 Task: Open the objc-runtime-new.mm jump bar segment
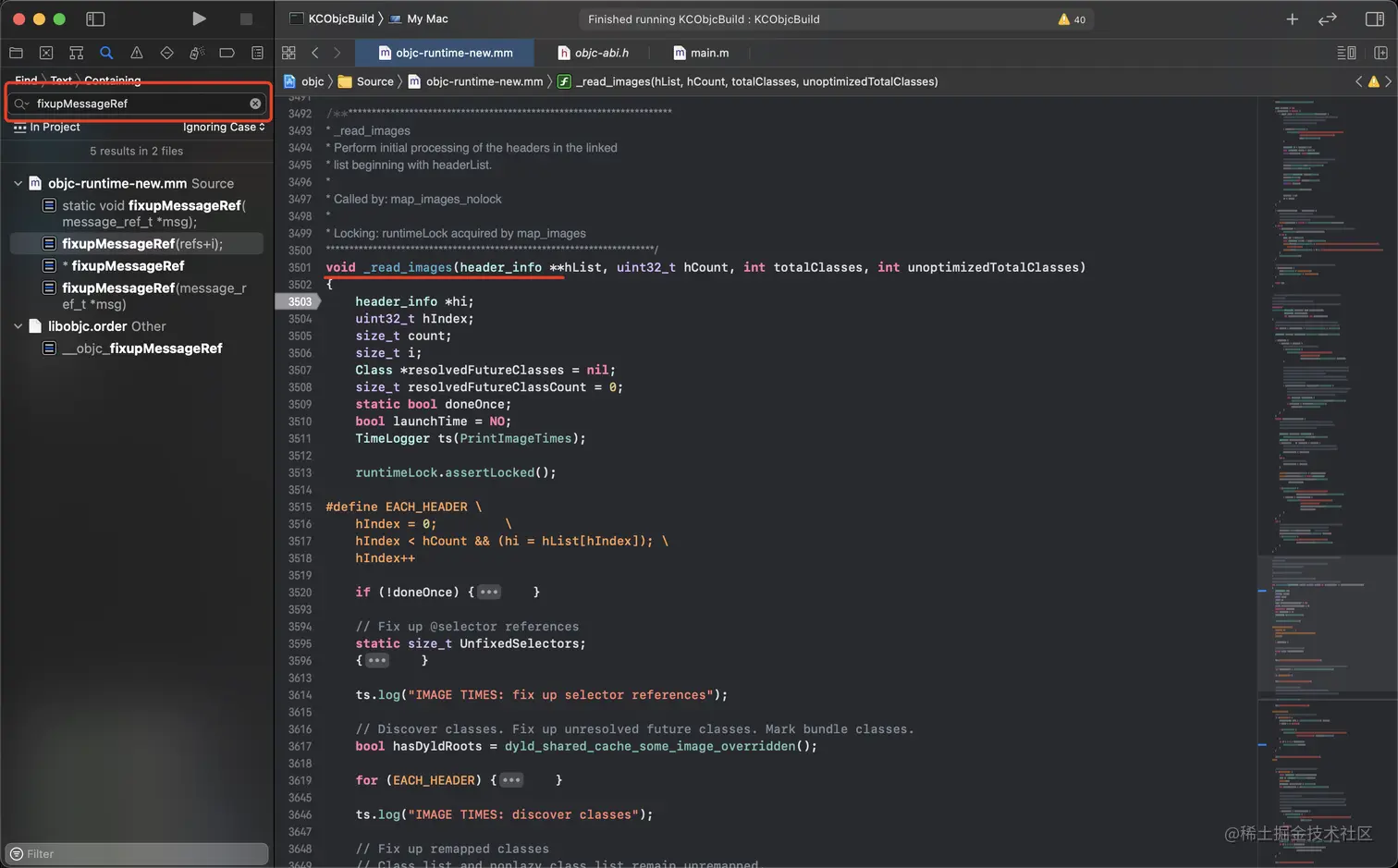(x=476, y=81)
